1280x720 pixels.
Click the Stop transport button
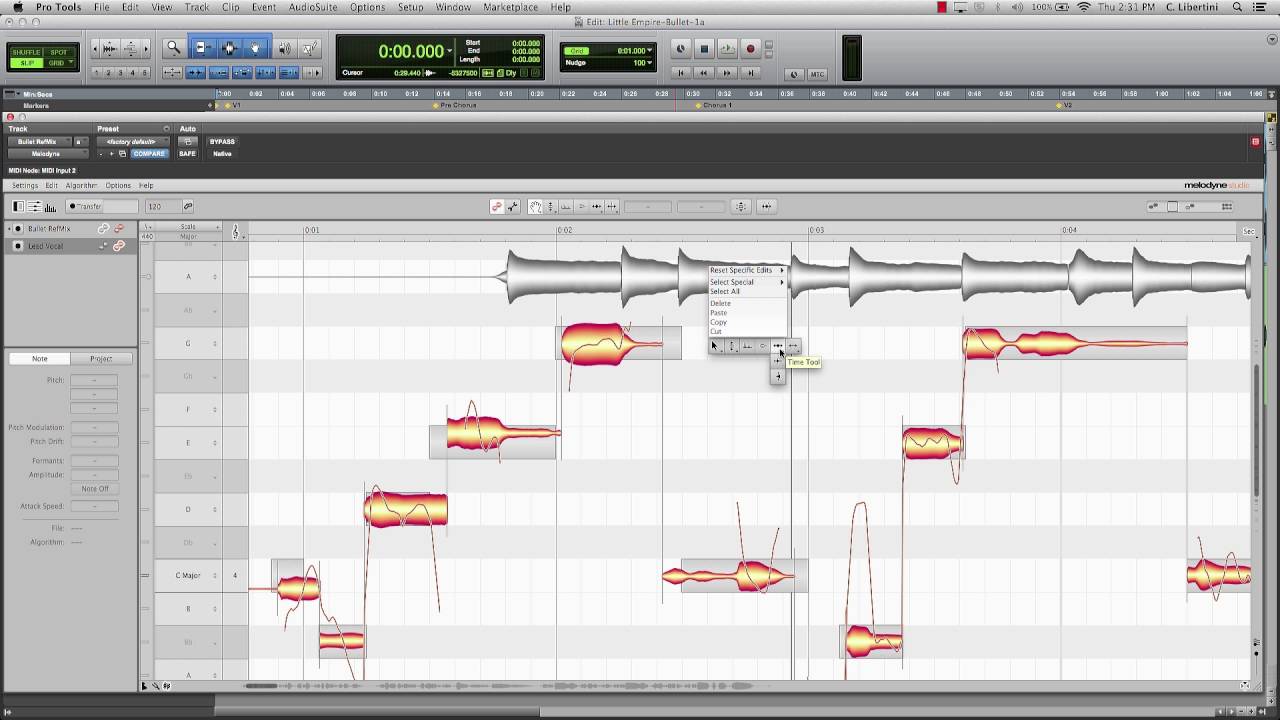click(704, 48)
